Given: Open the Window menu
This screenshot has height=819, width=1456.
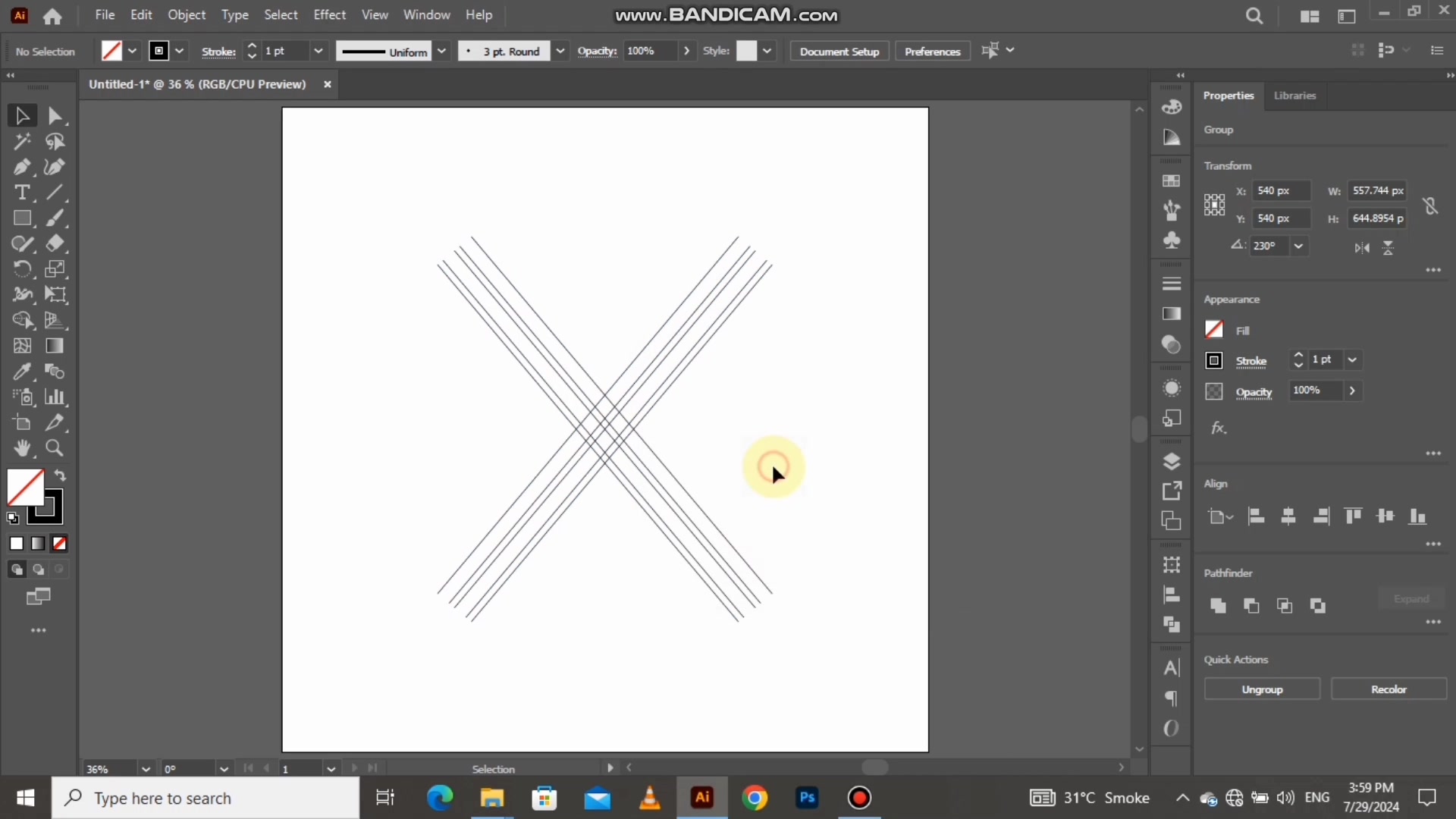Looking at the screenshot, I should coord(426,15).
